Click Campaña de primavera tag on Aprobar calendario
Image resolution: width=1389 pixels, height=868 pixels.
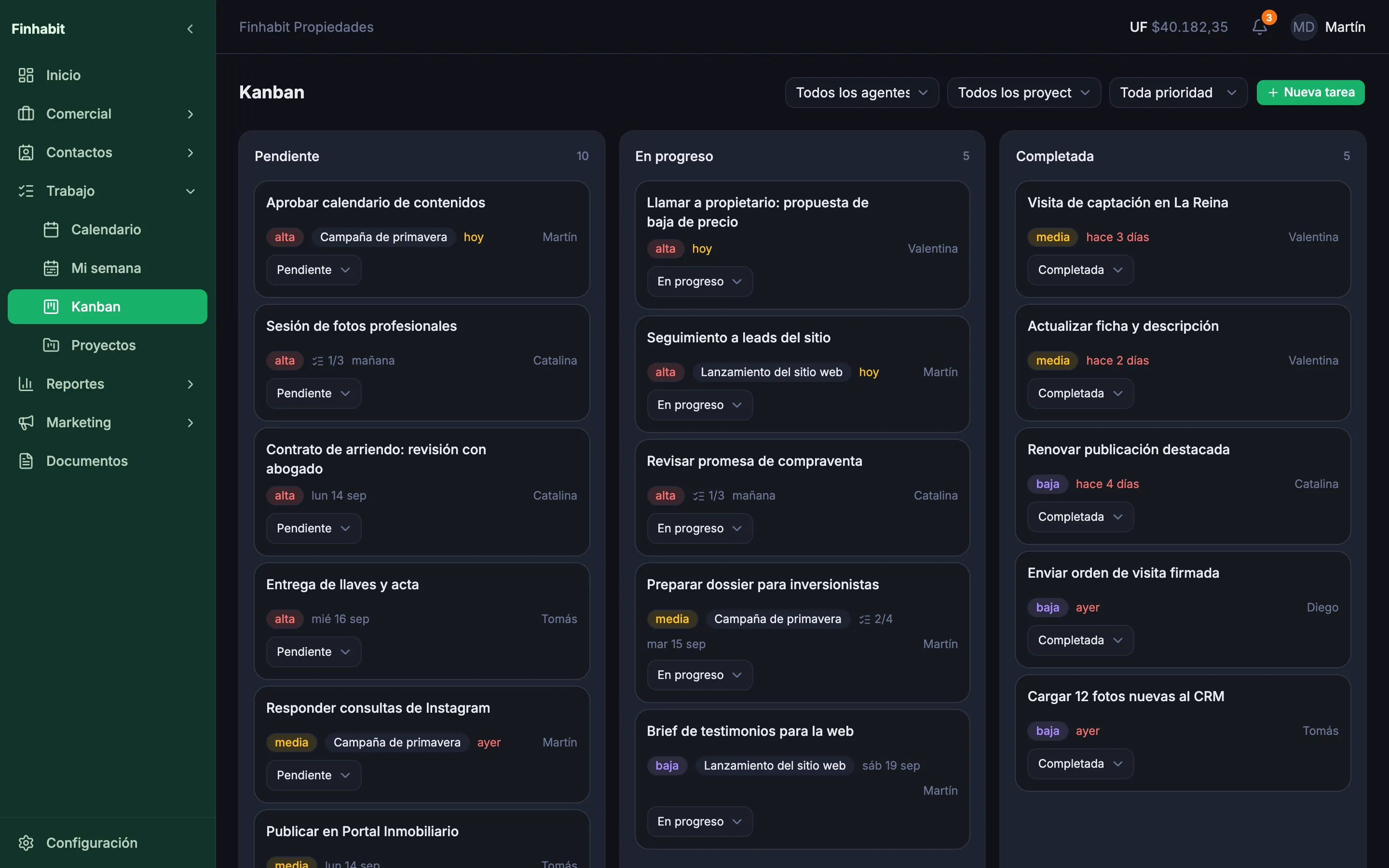(x=383, y=237)
